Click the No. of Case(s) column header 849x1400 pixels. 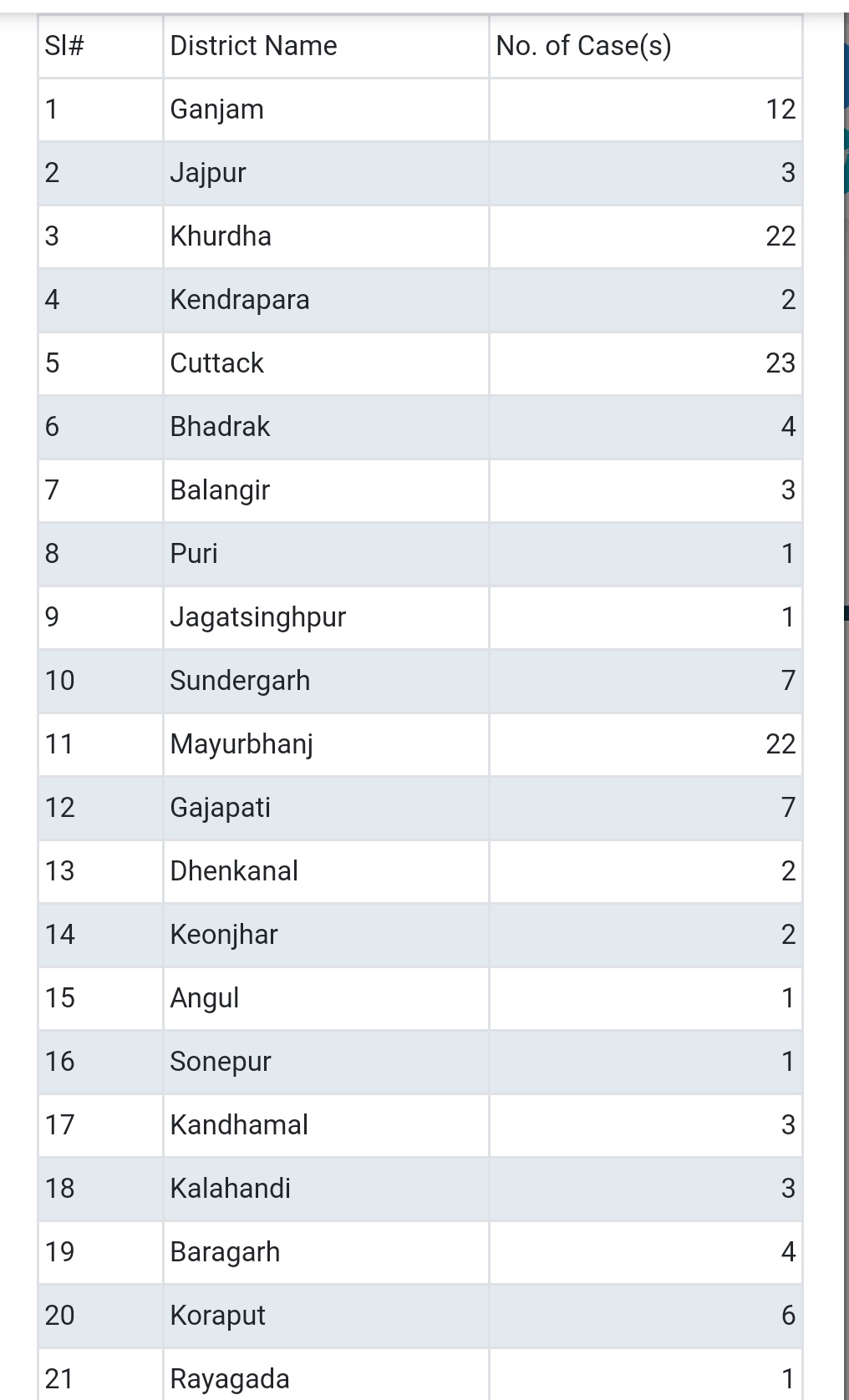click(583, 46)
